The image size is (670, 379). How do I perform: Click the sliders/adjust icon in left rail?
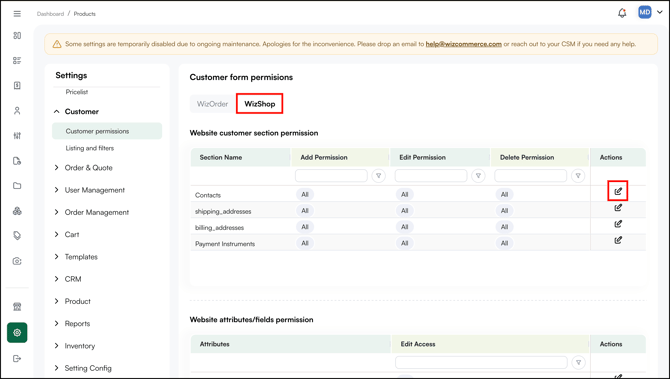17,135
